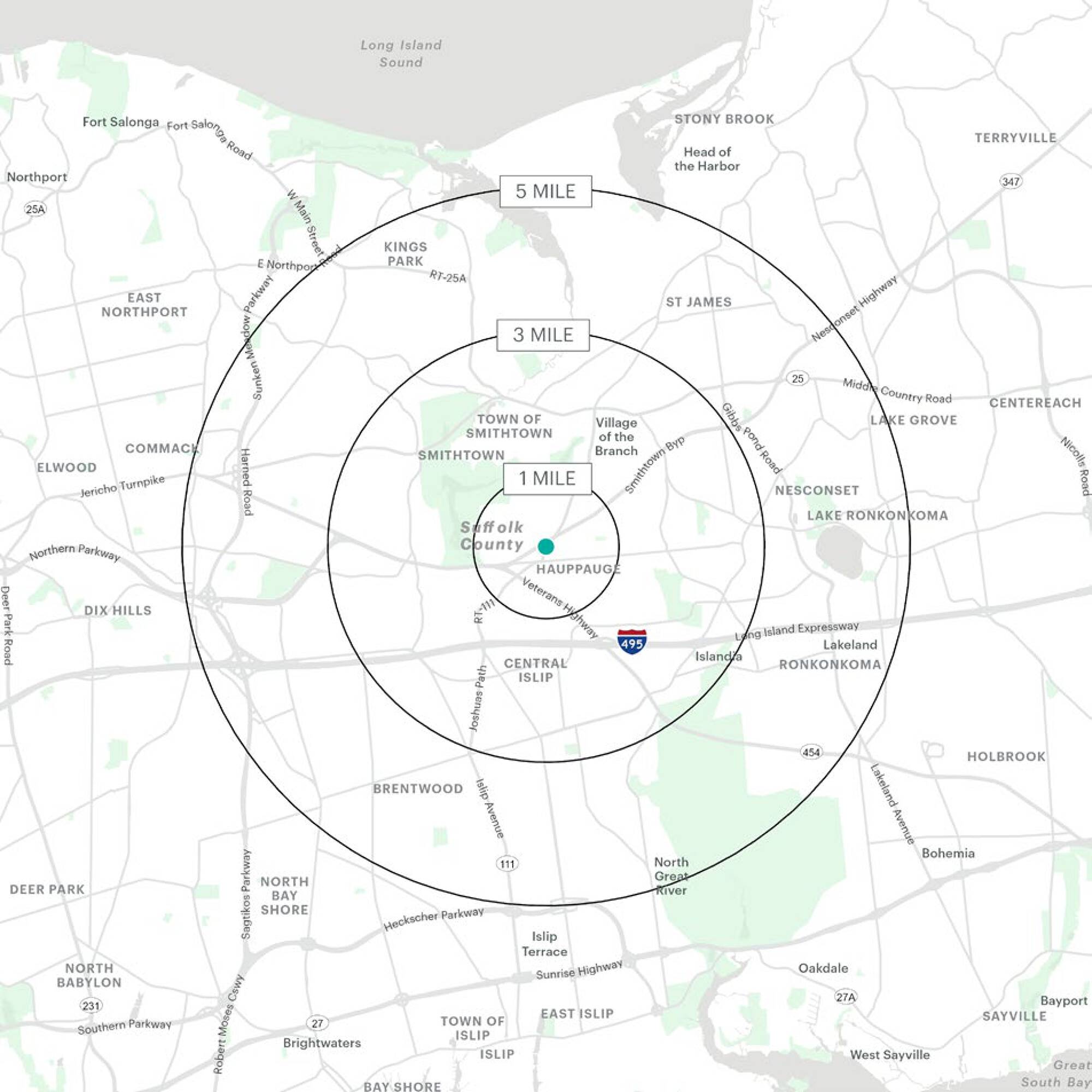1092x1092 pixels.
Task: Click the Route 27 shield marker
Action: [317, 1023]
